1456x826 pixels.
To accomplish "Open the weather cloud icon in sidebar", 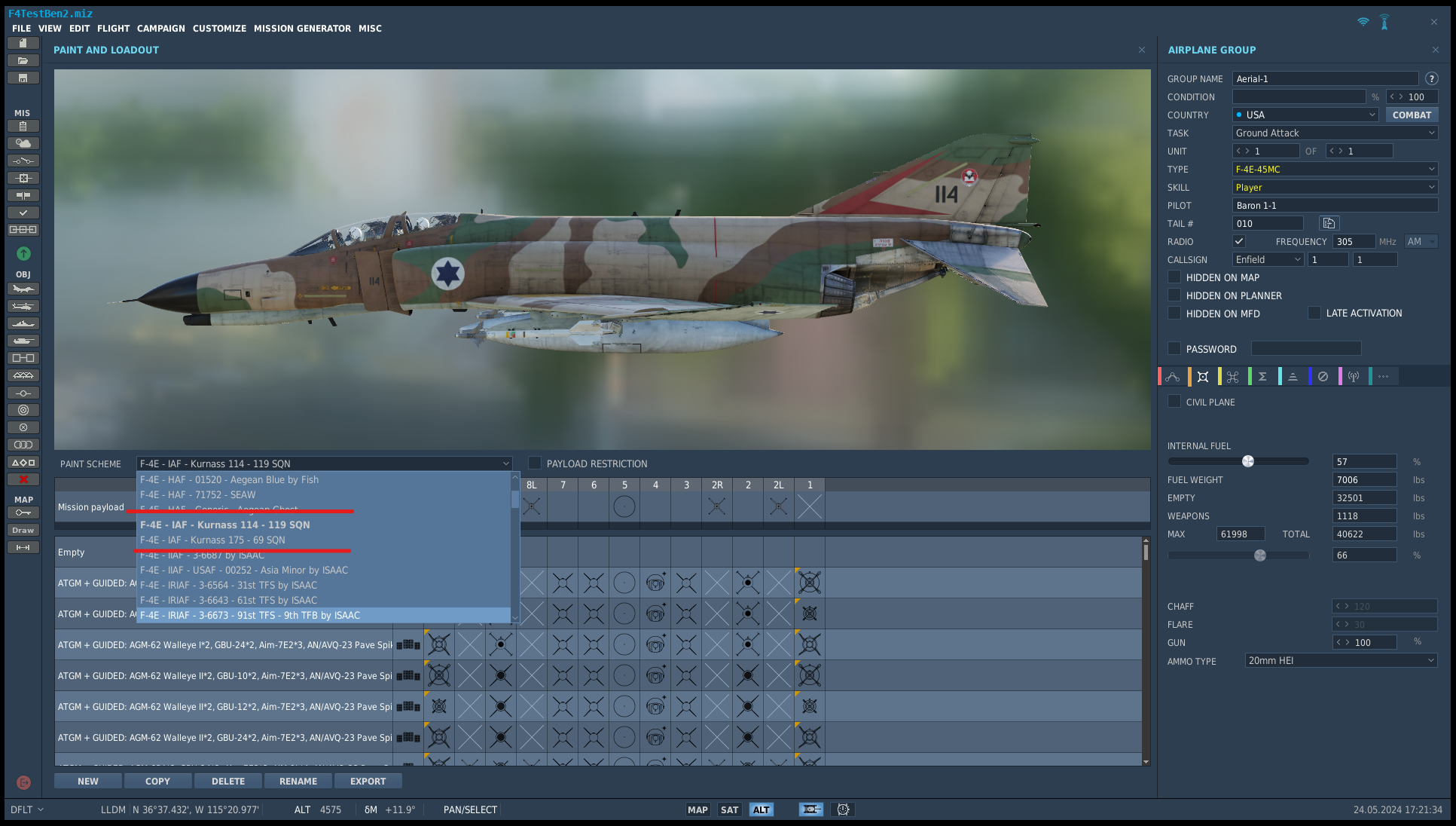I will coord(23,143).
